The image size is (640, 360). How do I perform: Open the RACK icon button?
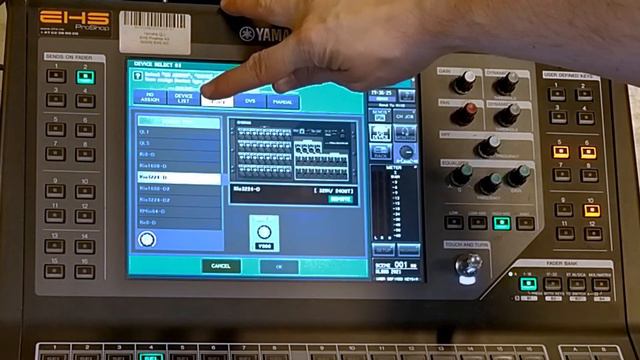pyautogui.click(x=380, y=152)
